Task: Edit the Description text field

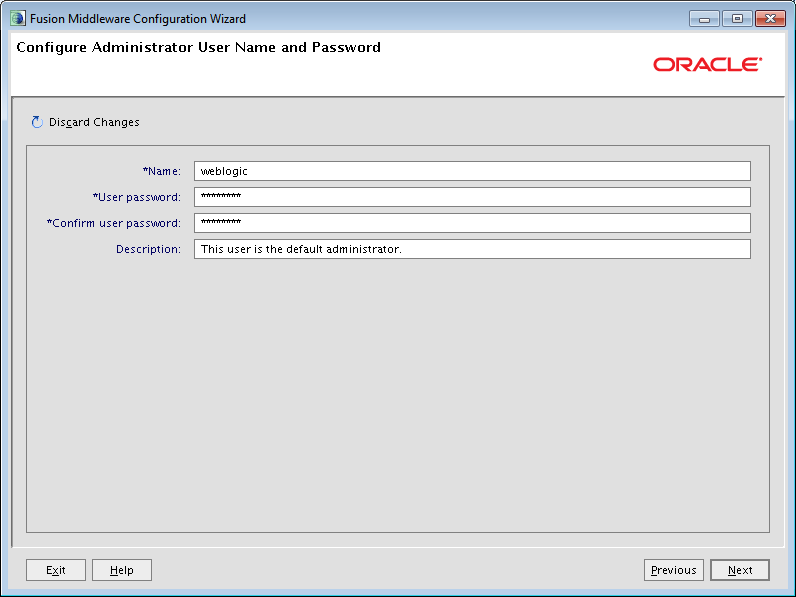Action: click(472, 249)
